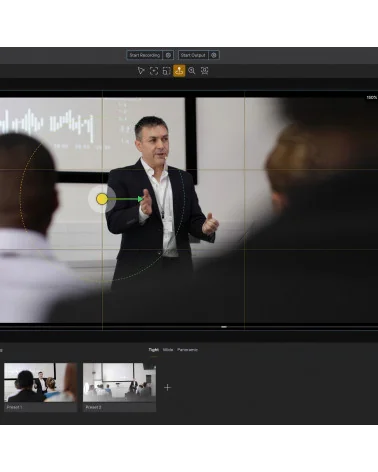
Task: Select the arrow pointer tool
Action: tap(141, 71)
